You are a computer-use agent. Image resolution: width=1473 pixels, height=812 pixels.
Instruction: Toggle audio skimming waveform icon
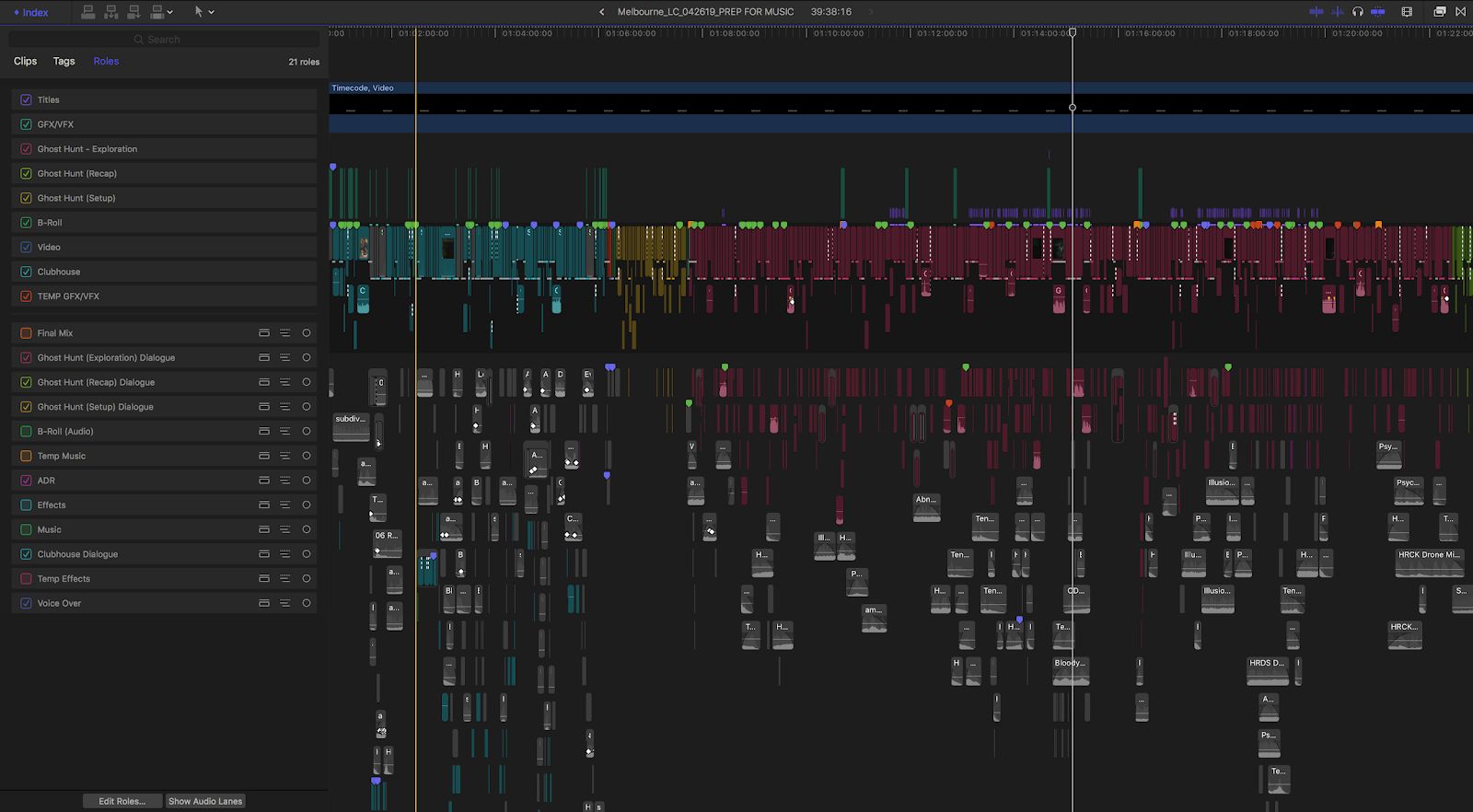click(x=1338, y=12)
